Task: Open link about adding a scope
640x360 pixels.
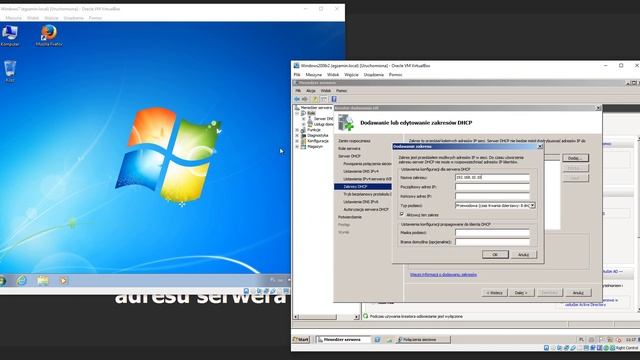Action: click(443, 275)
